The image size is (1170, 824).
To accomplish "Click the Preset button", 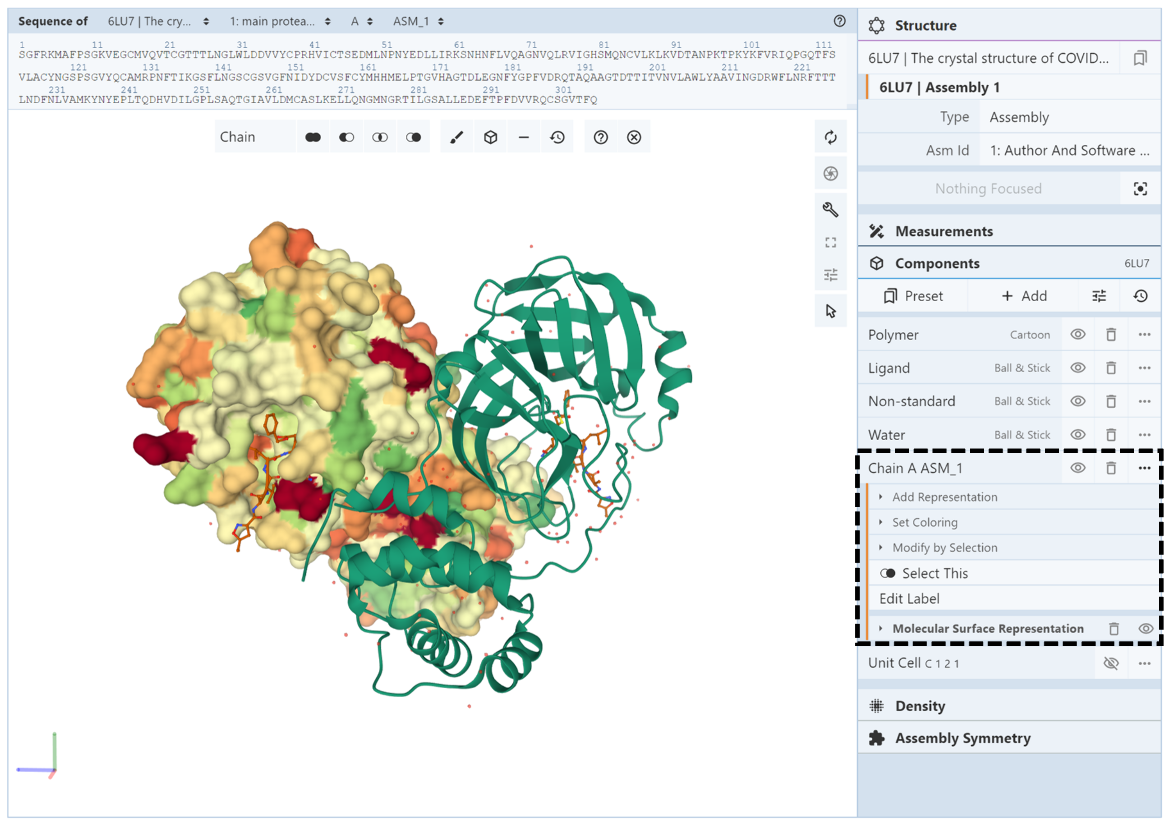I will pos(913,296).
